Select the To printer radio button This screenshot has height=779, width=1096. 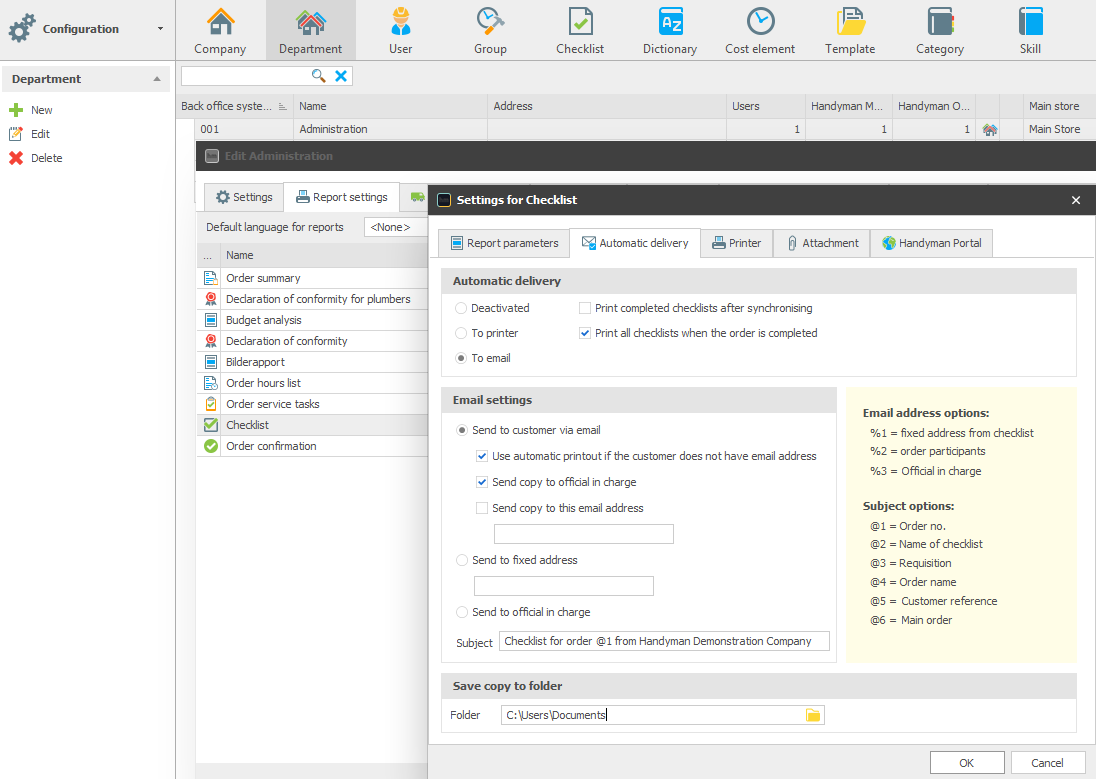click(x=461, y=334)
